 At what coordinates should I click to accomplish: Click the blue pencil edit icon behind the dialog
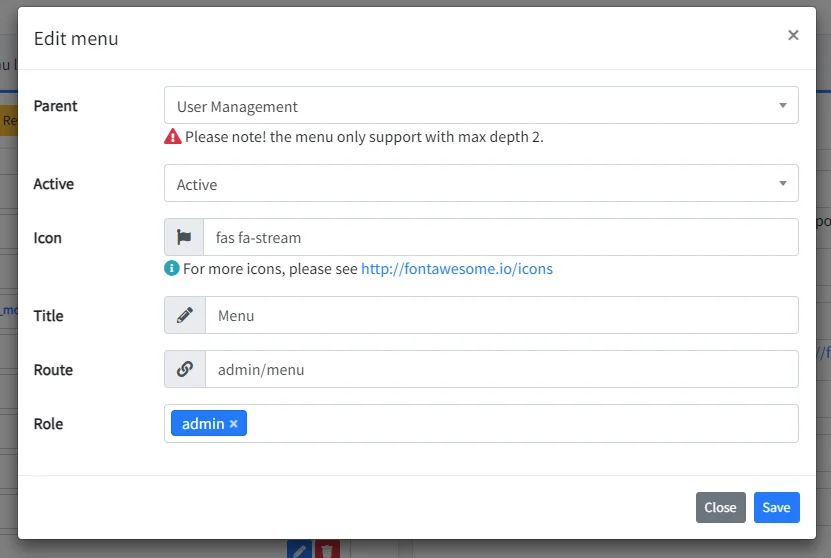299,549
